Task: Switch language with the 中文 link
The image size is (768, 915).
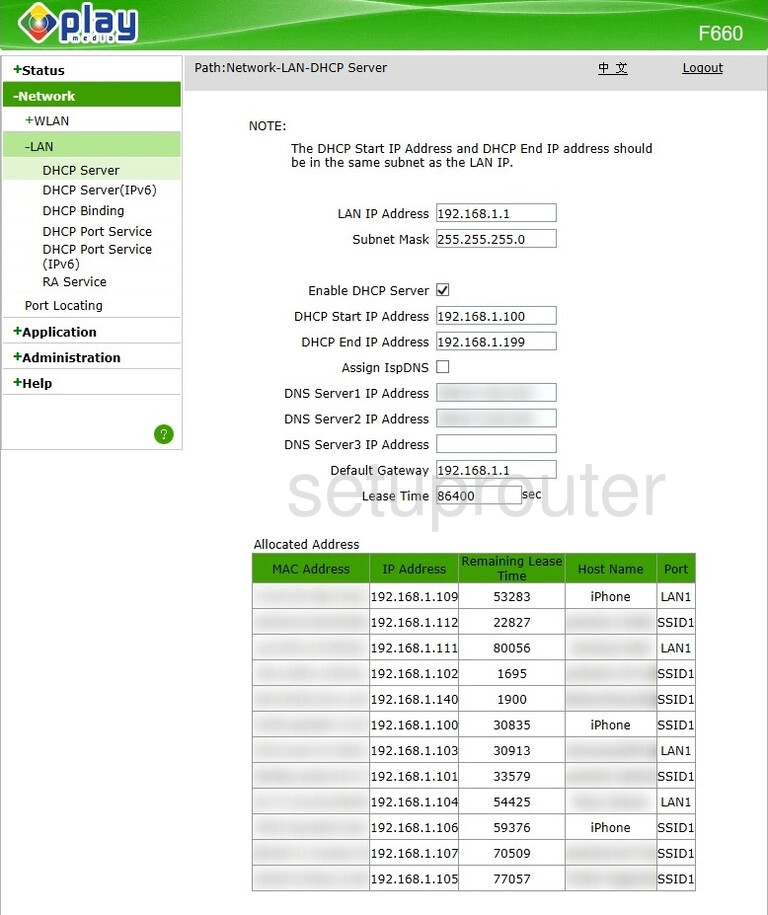Action: [612, 68]
